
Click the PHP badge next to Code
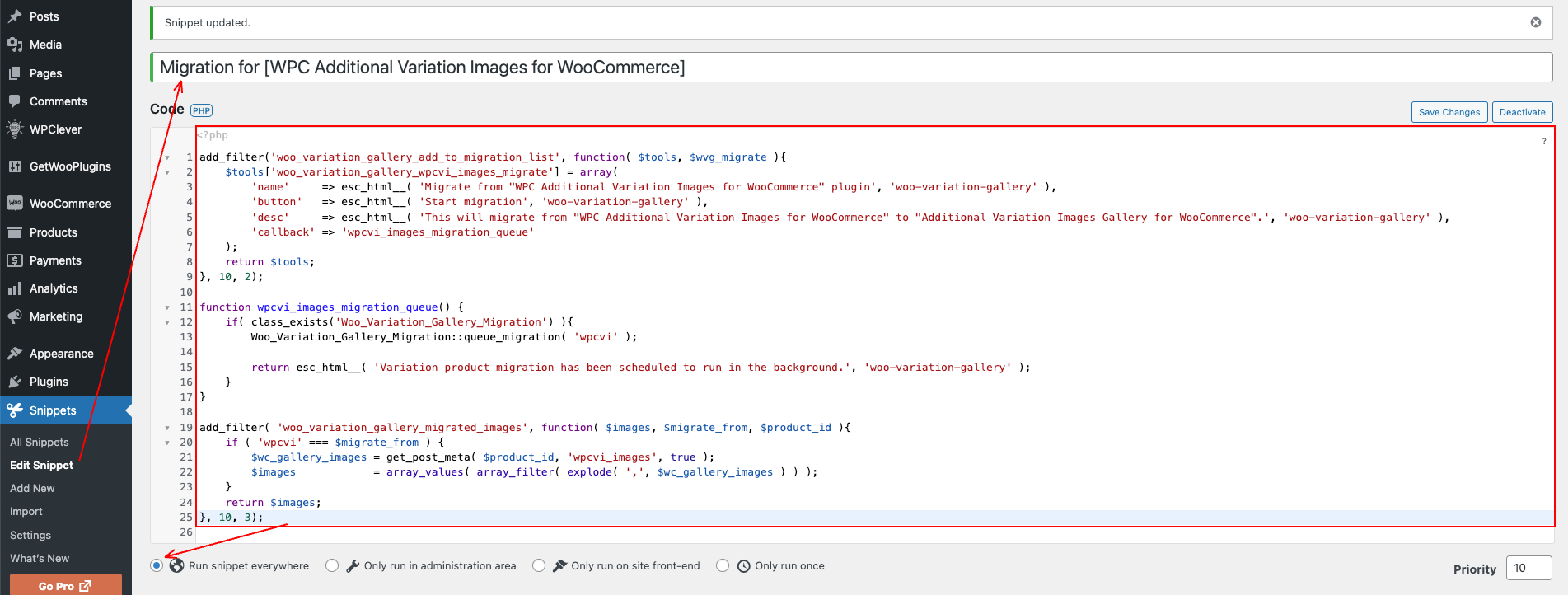[x=201, y=110]
